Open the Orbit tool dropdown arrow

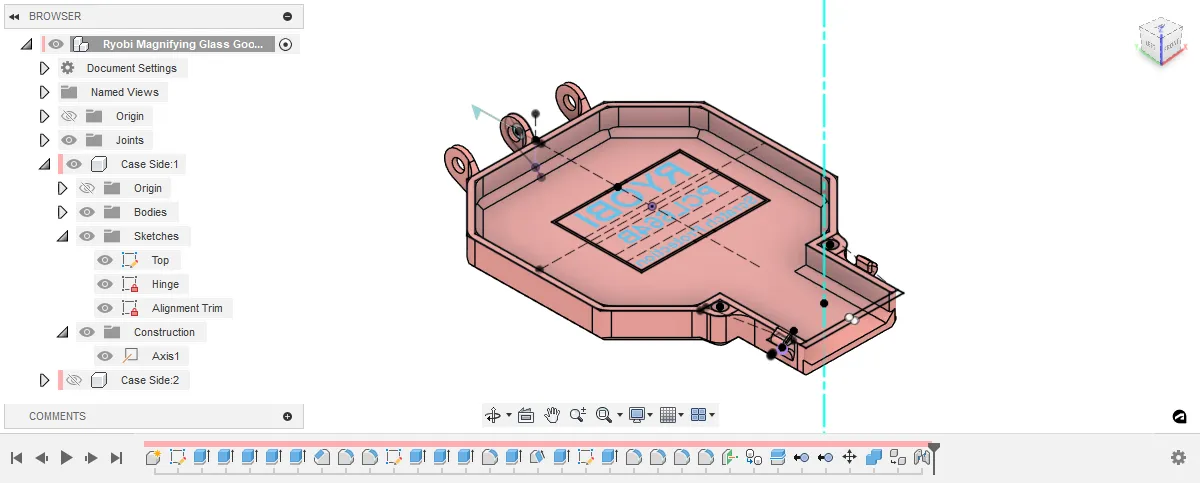pos(509,415)
